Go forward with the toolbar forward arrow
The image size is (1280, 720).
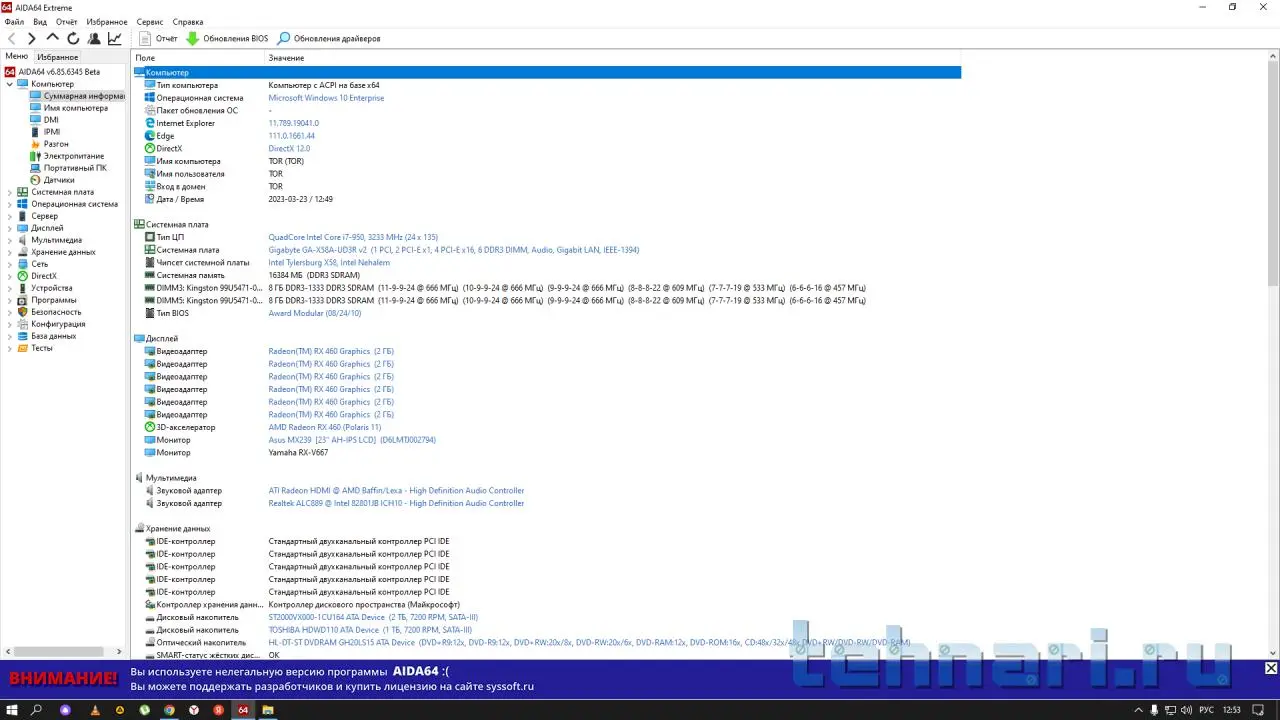(x=32, y=39)
